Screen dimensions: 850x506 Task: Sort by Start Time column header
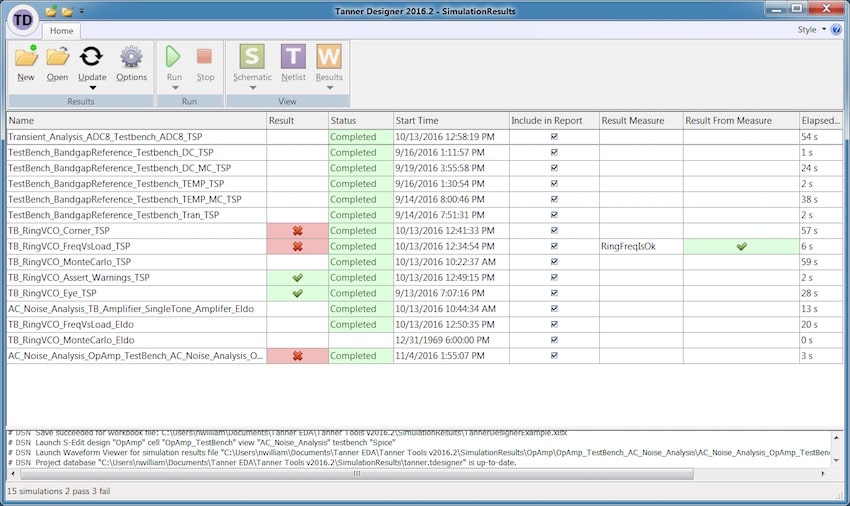tap(451, 121)
